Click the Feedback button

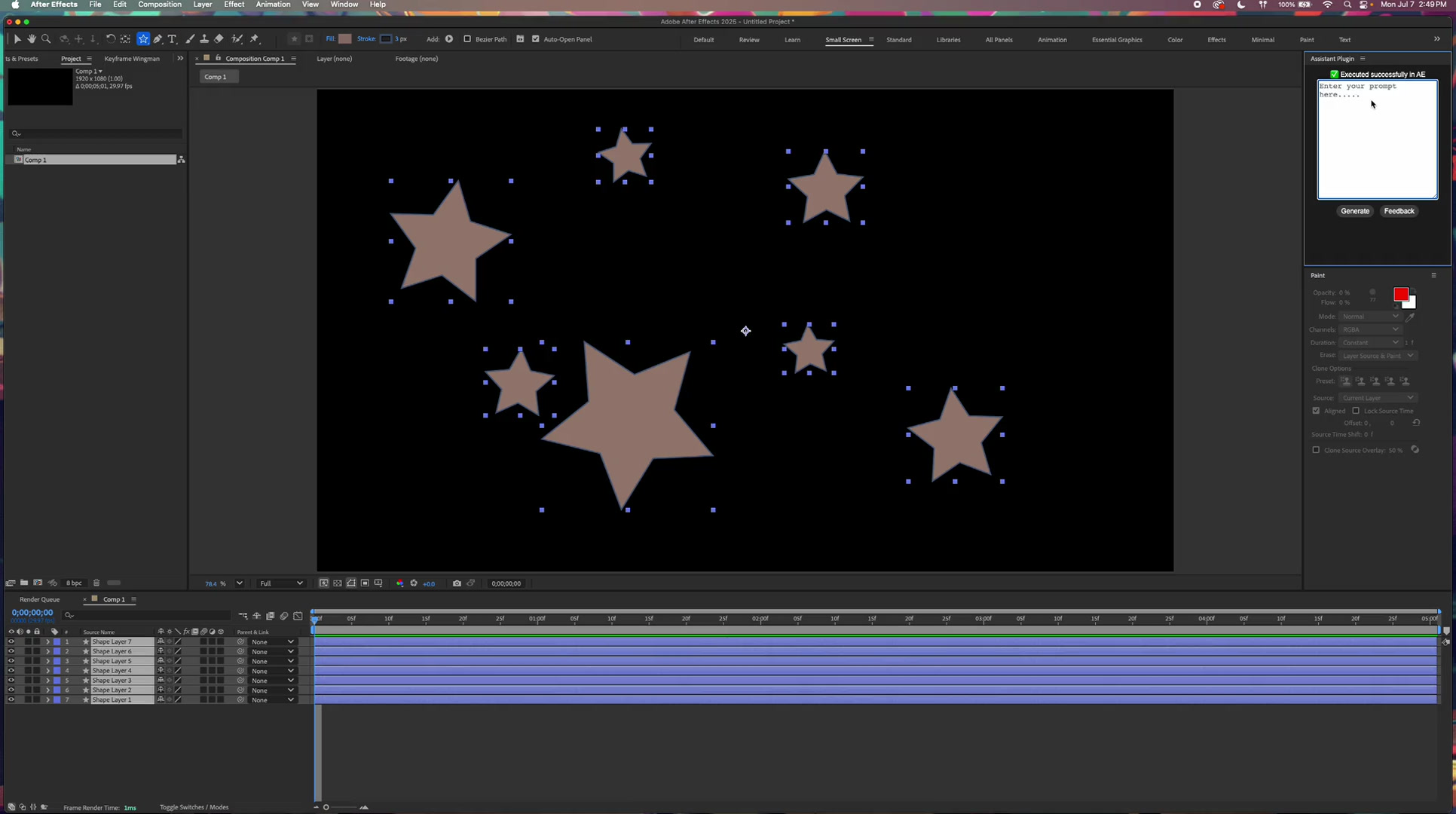coord(1399,211)
